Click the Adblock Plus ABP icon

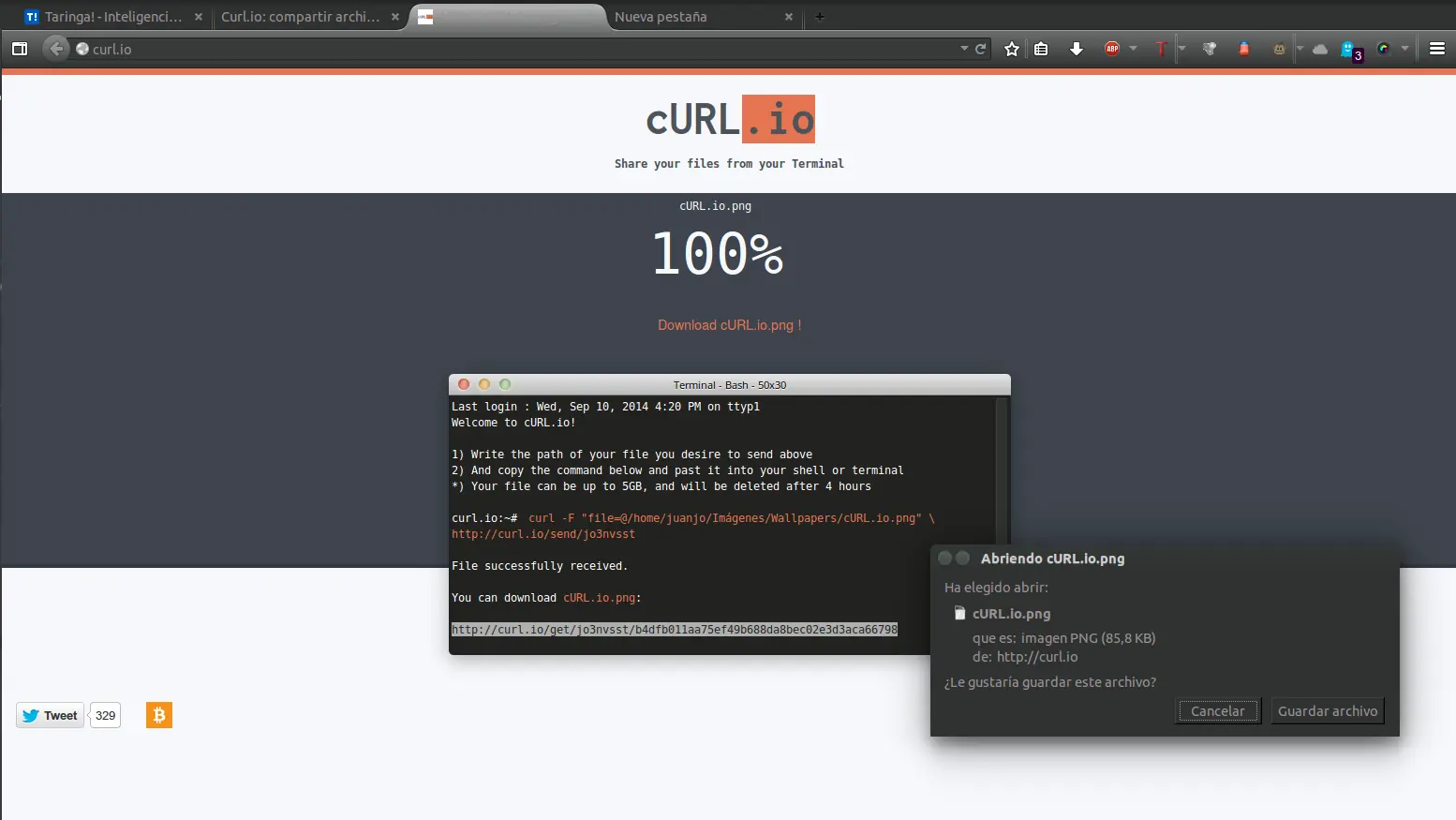[x=1112, y=49]
